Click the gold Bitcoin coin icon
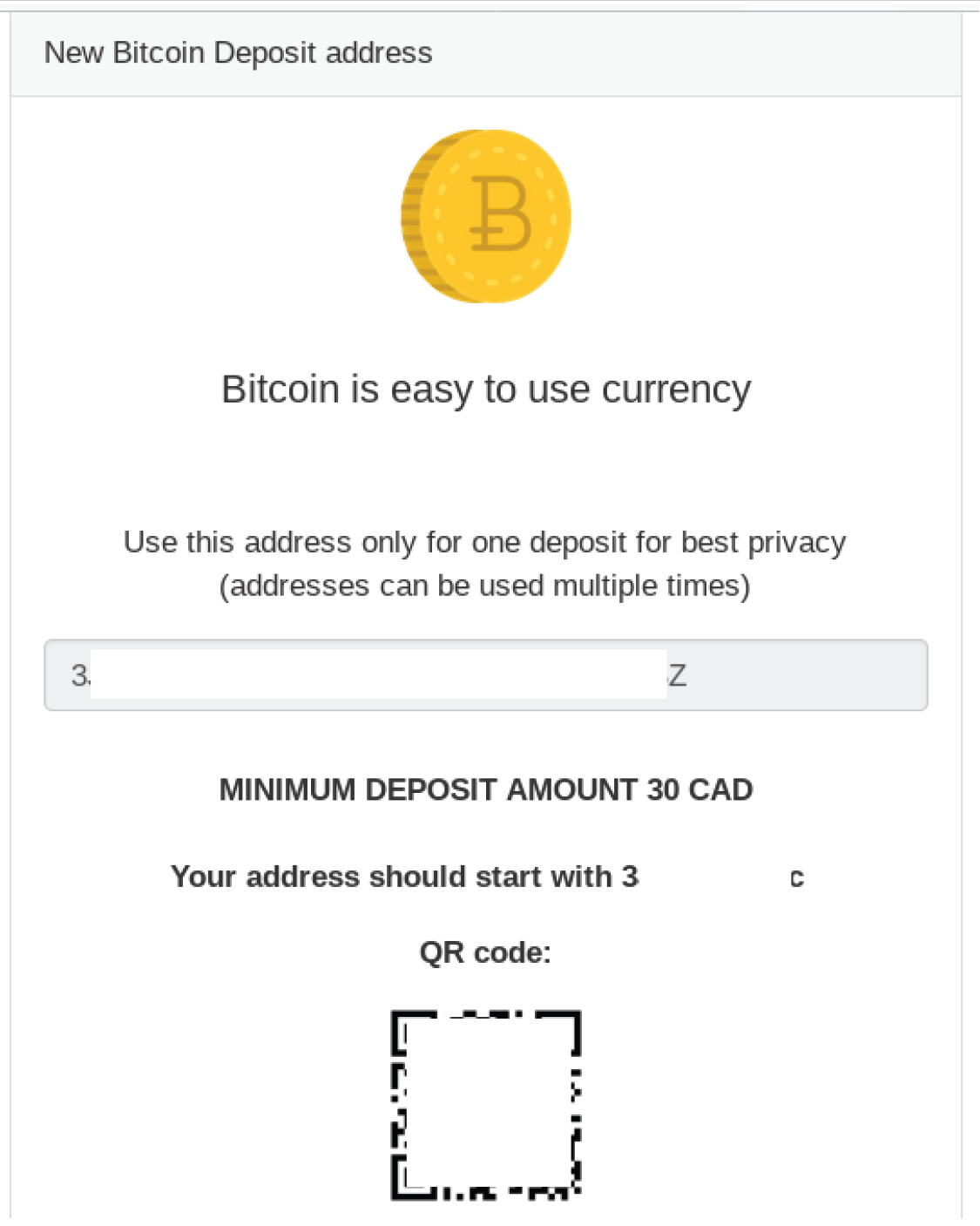 pos(486,216)
